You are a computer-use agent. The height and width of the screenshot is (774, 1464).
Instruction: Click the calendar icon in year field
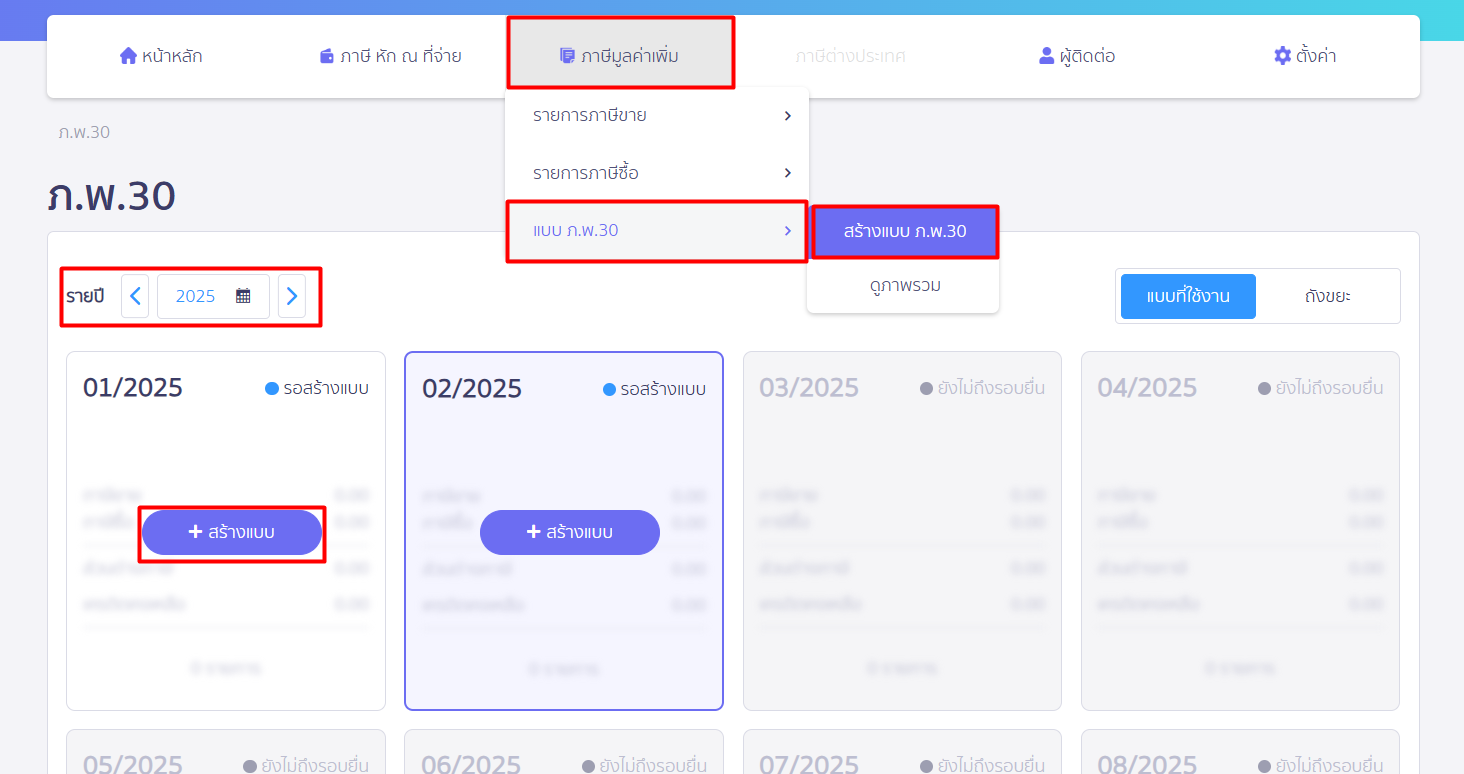[x=243, y=296]
